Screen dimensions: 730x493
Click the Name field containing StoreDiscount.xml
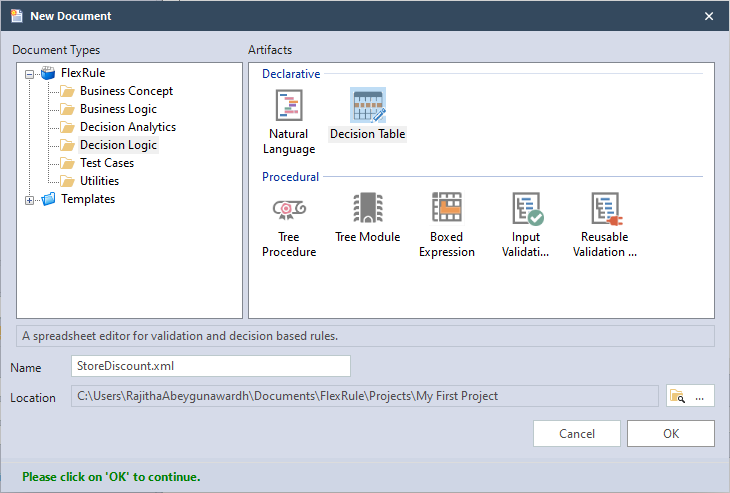pos(211,366)
